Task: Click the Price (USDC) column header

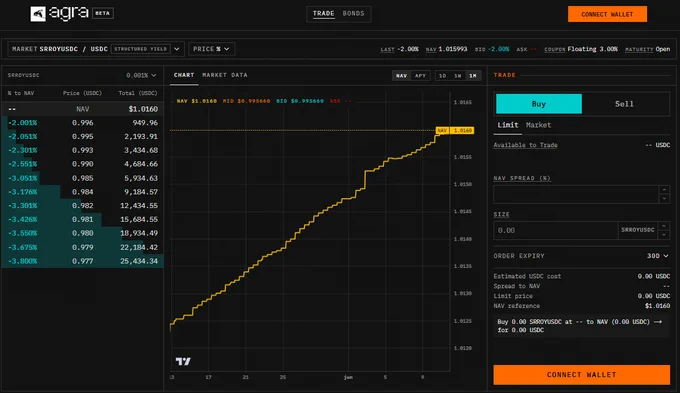Action: click(82, 93)
